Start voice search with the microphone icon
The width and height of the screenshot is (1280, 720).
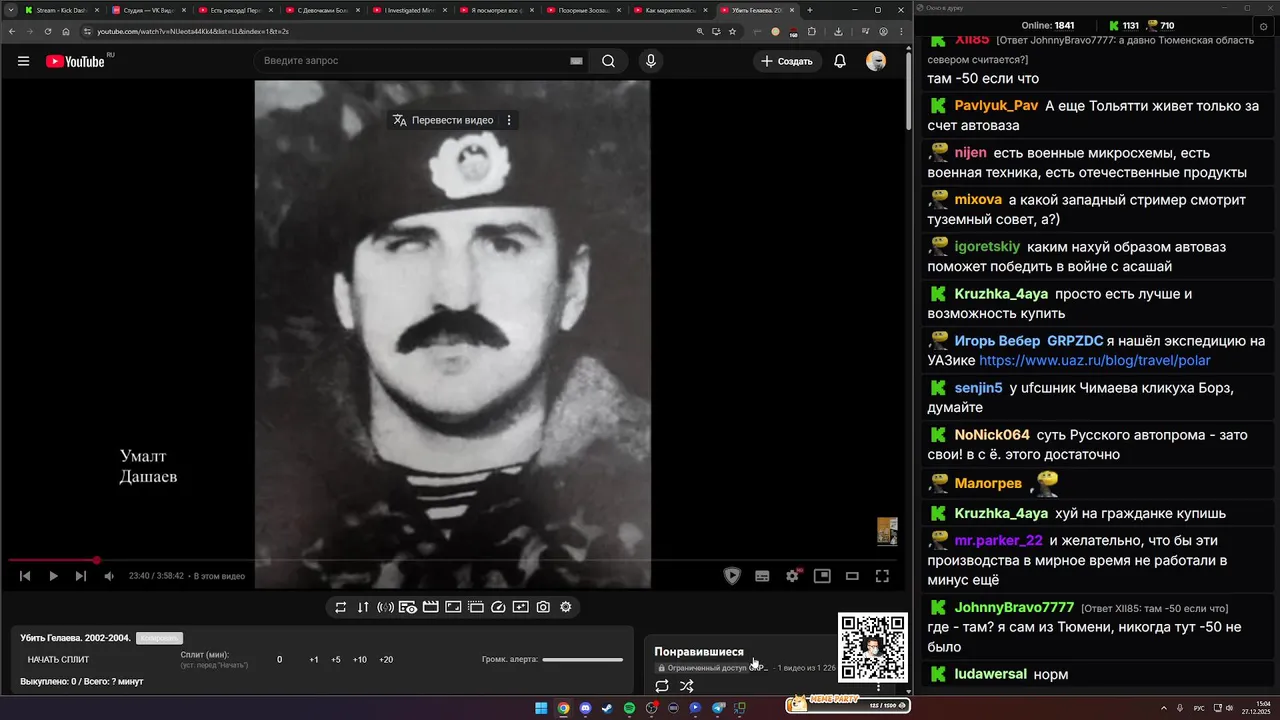(651, 61)
